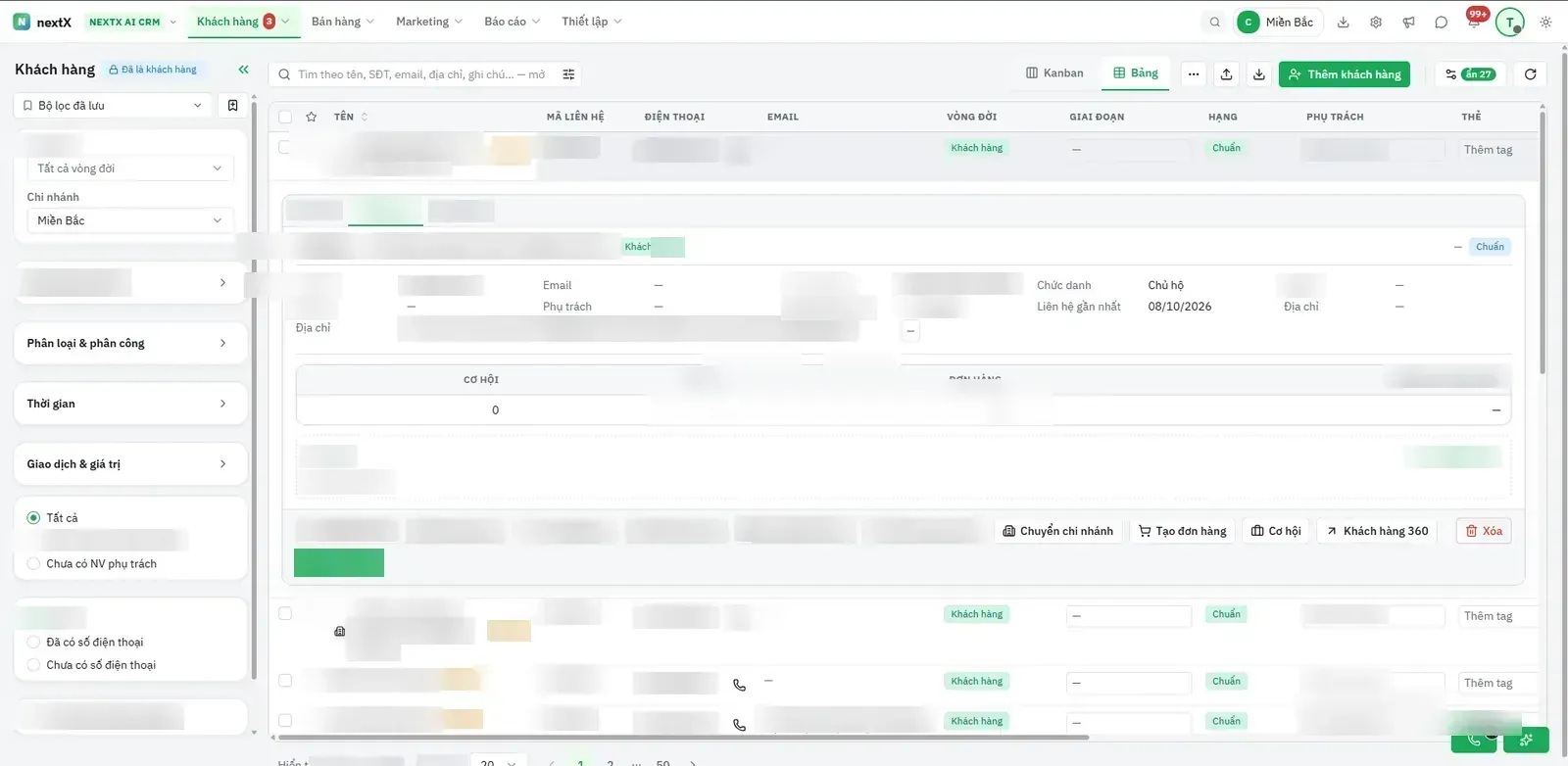This screenshot has height=766, width=1568.
Task: Click the megaphone announcements icon
Action: click(x=1408, y=22)
